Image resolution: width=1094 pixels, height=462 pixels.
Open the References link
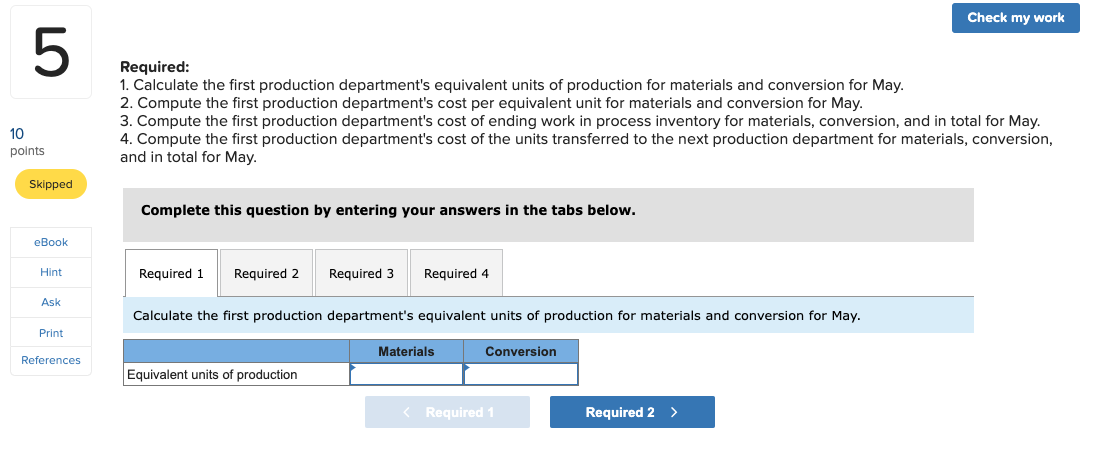[50, 360]
